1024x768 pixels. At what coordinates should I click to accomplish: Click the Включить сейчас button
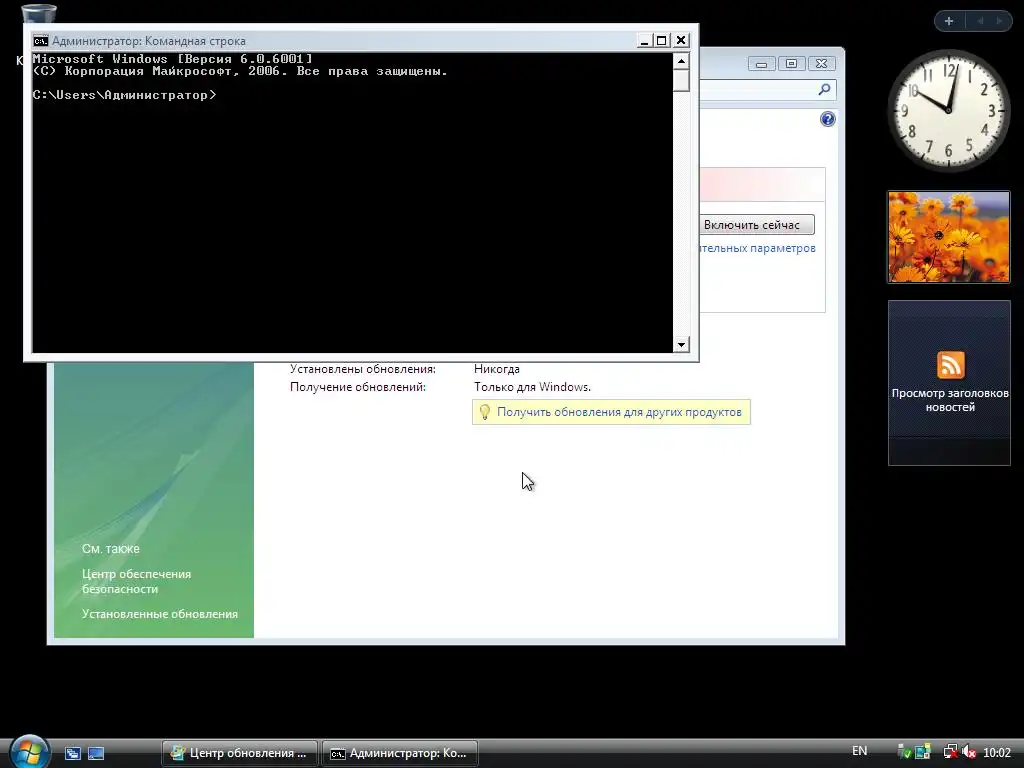pos(756,225)
